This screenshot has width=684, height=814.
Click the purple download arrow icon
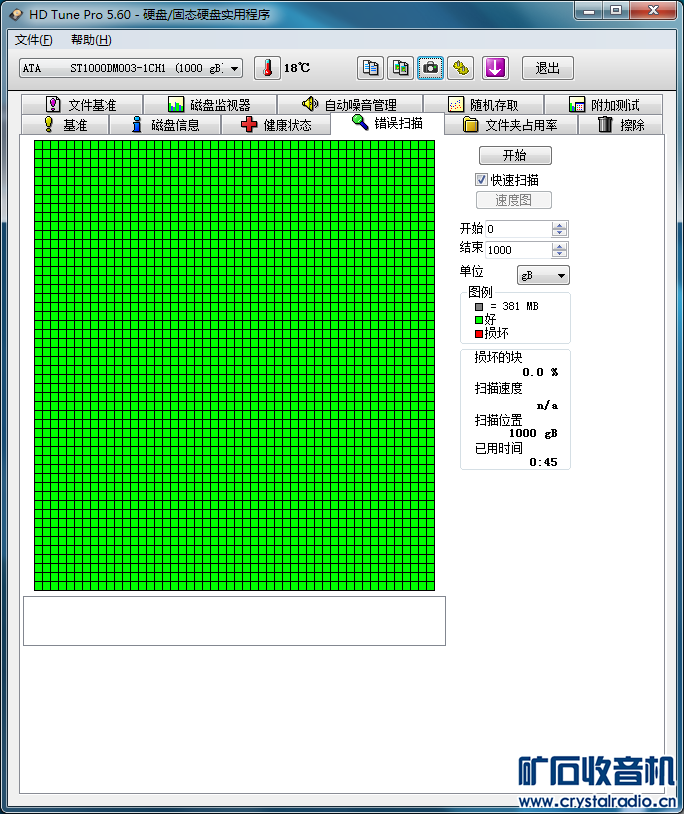[495, 68]
